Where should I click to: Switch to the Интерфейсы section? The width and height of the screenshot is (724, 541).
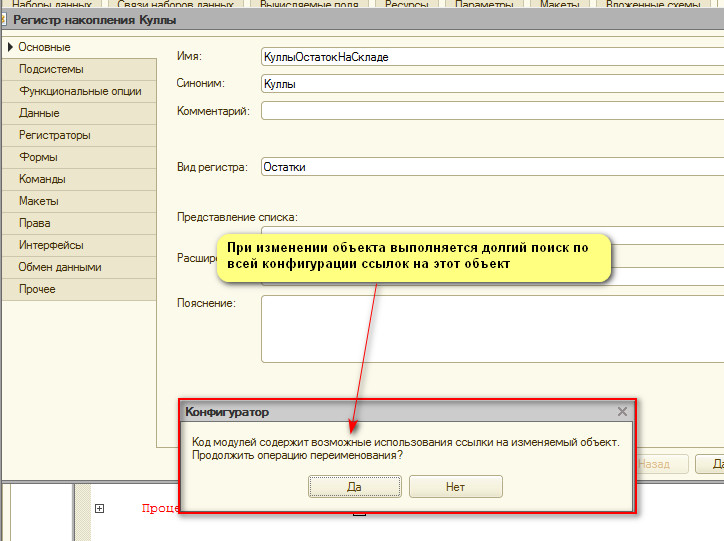coord(50,245)
